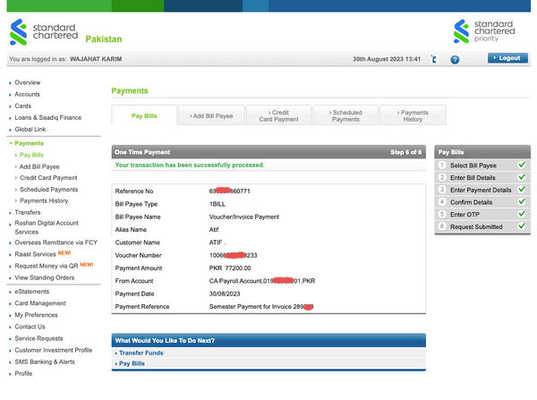Click the Step 6 of 6 indicator
Viewport: 537px width, 400px height.
(406, 152)
